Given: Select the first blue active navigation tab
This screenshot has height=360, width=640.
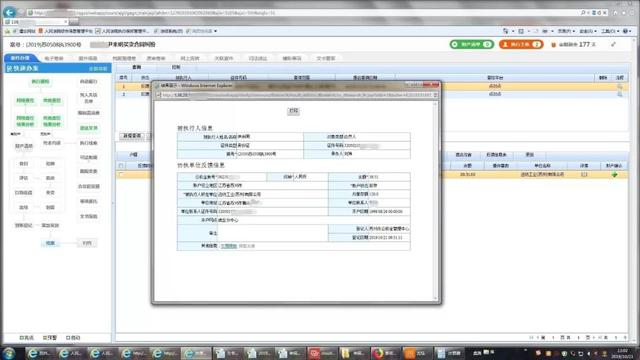Looking at the screenshot, I should (20, 58).
